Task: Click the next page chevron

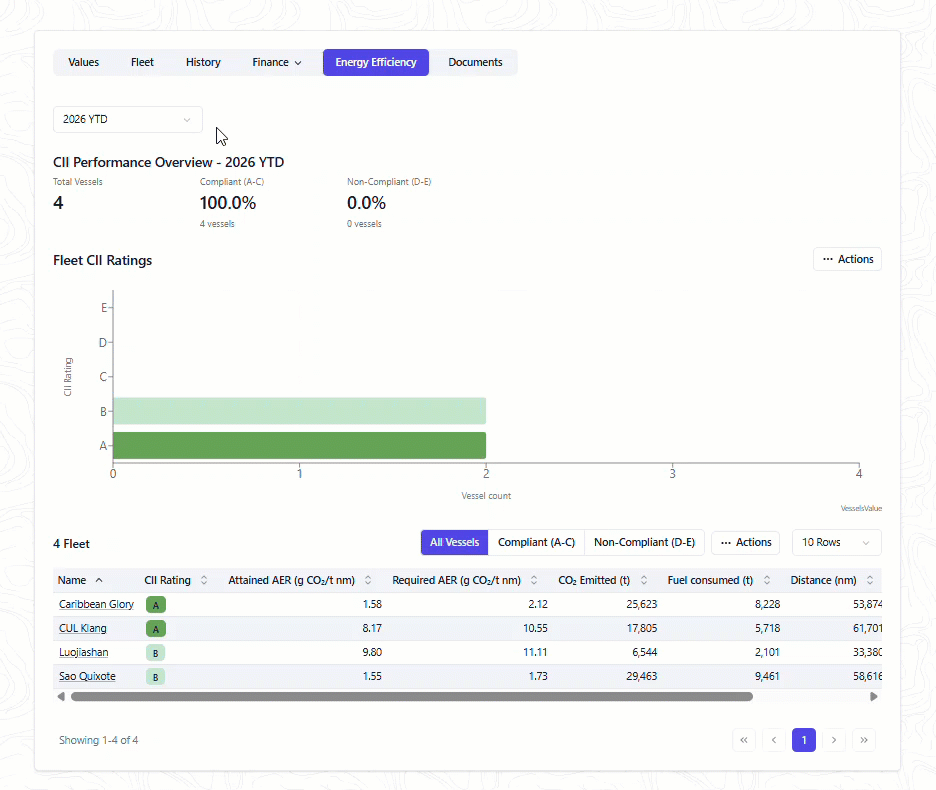Action: tap(834, 740)
